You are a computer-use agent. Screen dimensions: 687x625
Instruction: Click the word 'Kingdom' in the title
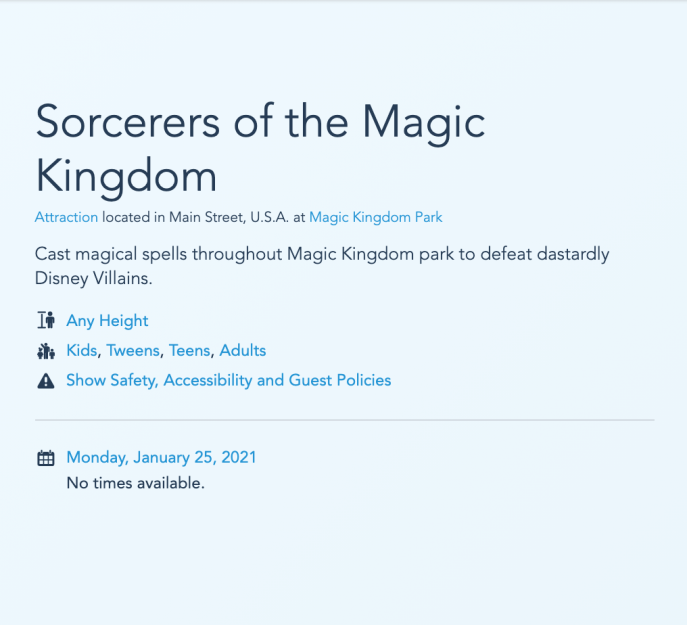point(126,177)
